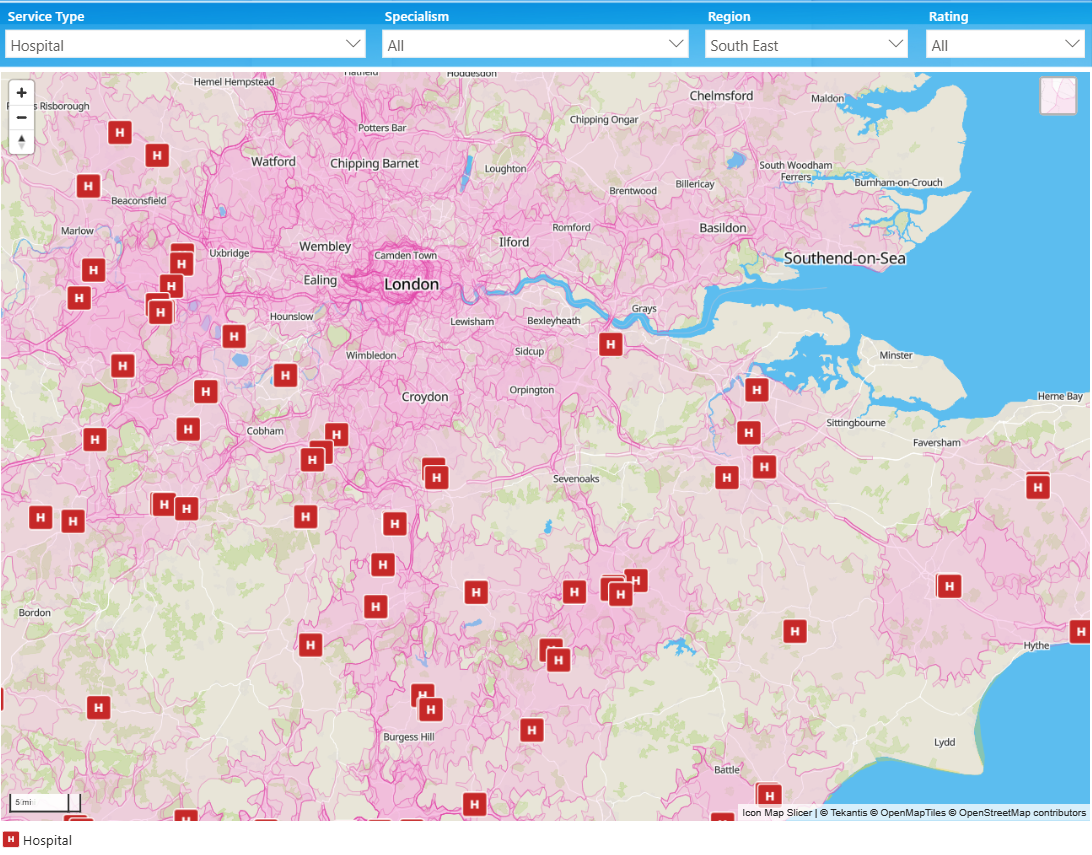Viewport: 1092px width, 855px height.
Task: Open the Region dropdown showing South East
Action: [x=805, y=43]
